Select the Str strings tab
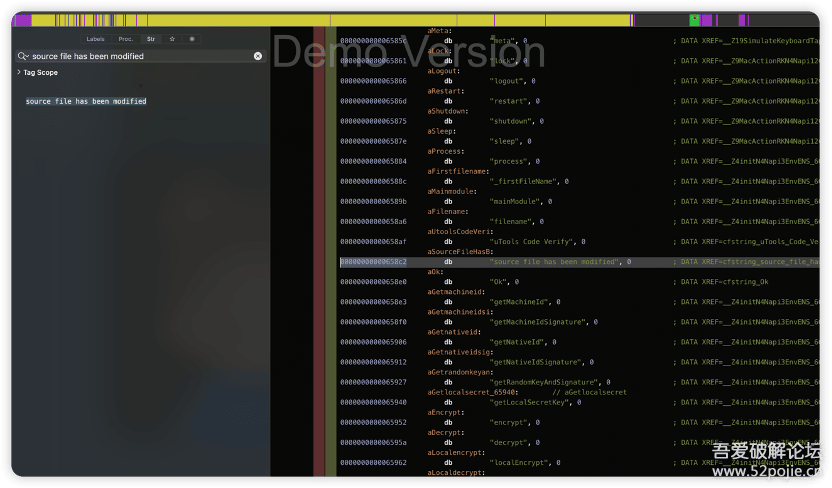The width and height of the screenshot is (832, 488). (x=151, y=39)
